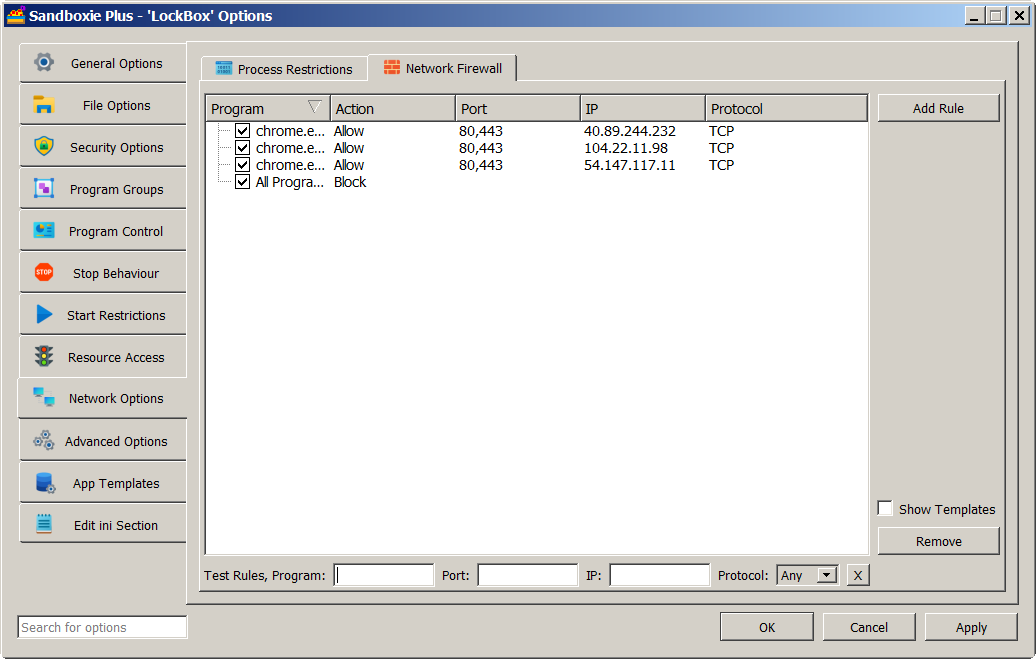Click the Search for options field
This screenshot has width=1036, height=659.
coord(102,627)
